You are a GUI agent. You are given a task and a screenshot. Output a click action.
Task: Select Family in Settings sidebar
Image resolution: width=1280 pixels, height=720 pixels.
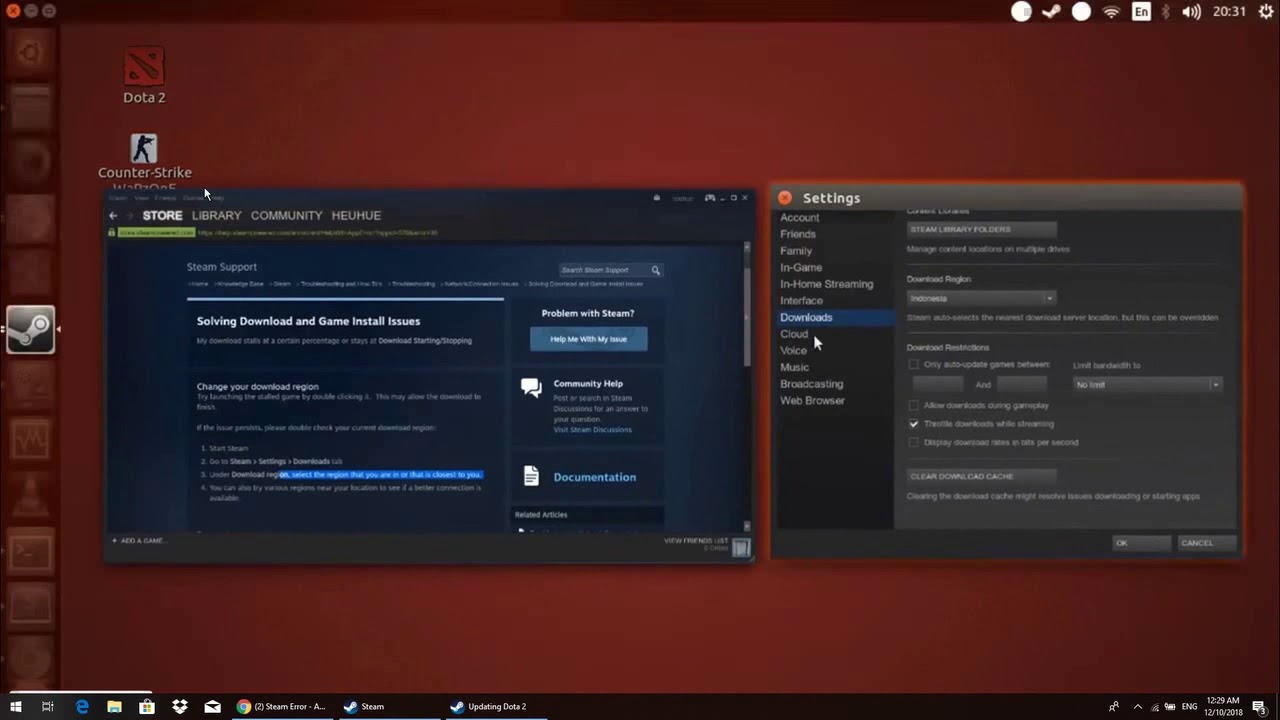point(796,251)
